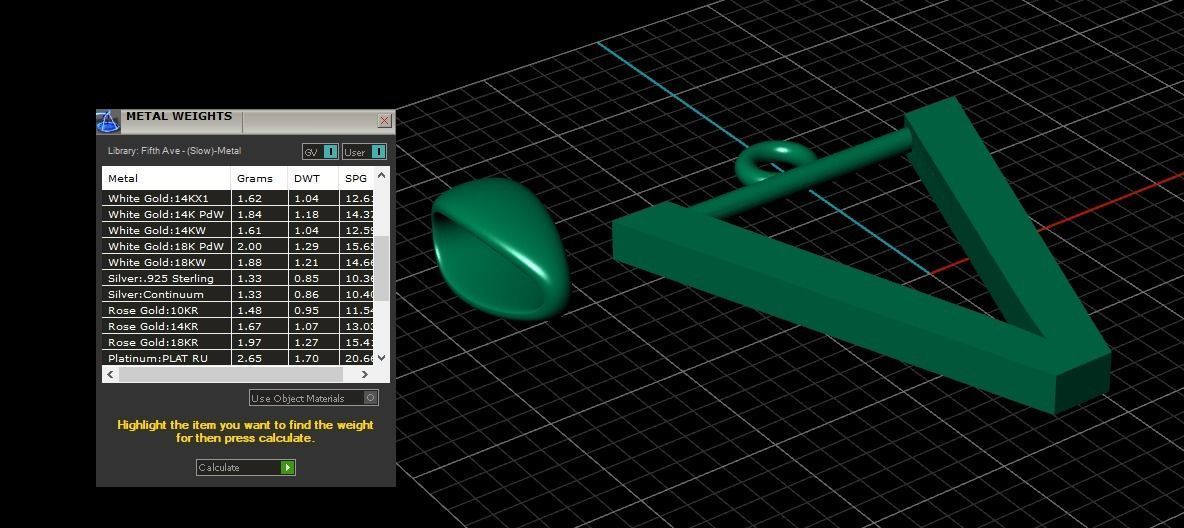Enable Use Object Materials option
Image resolution: width=1184 pixels, height=528 pixels.
(x=313, y=398)
